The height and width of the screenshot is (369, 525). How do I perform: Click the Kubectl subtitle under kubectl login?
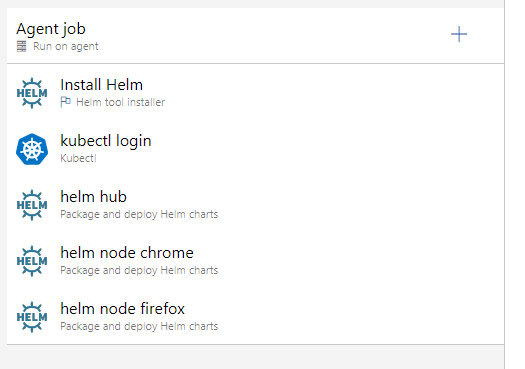(78, 158)
